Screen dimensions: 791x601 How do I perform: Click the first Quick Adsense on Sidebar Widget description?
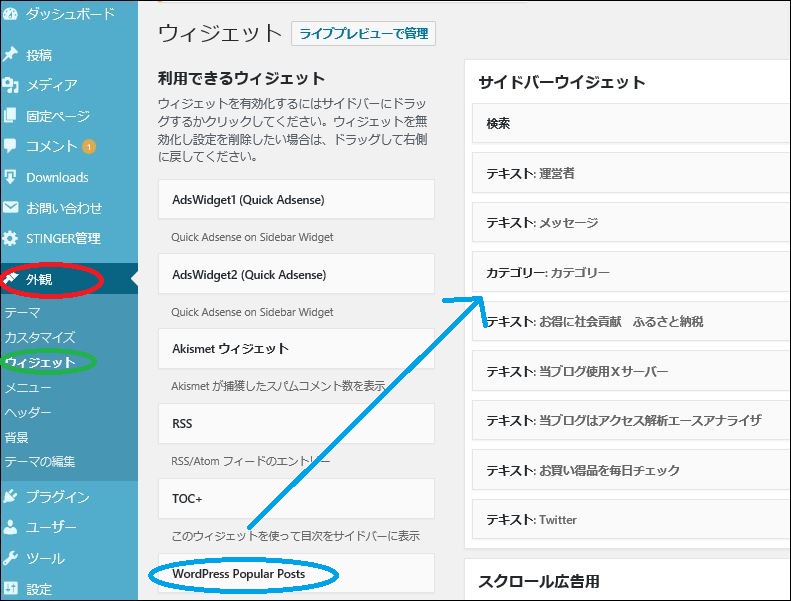pos(252,237)
